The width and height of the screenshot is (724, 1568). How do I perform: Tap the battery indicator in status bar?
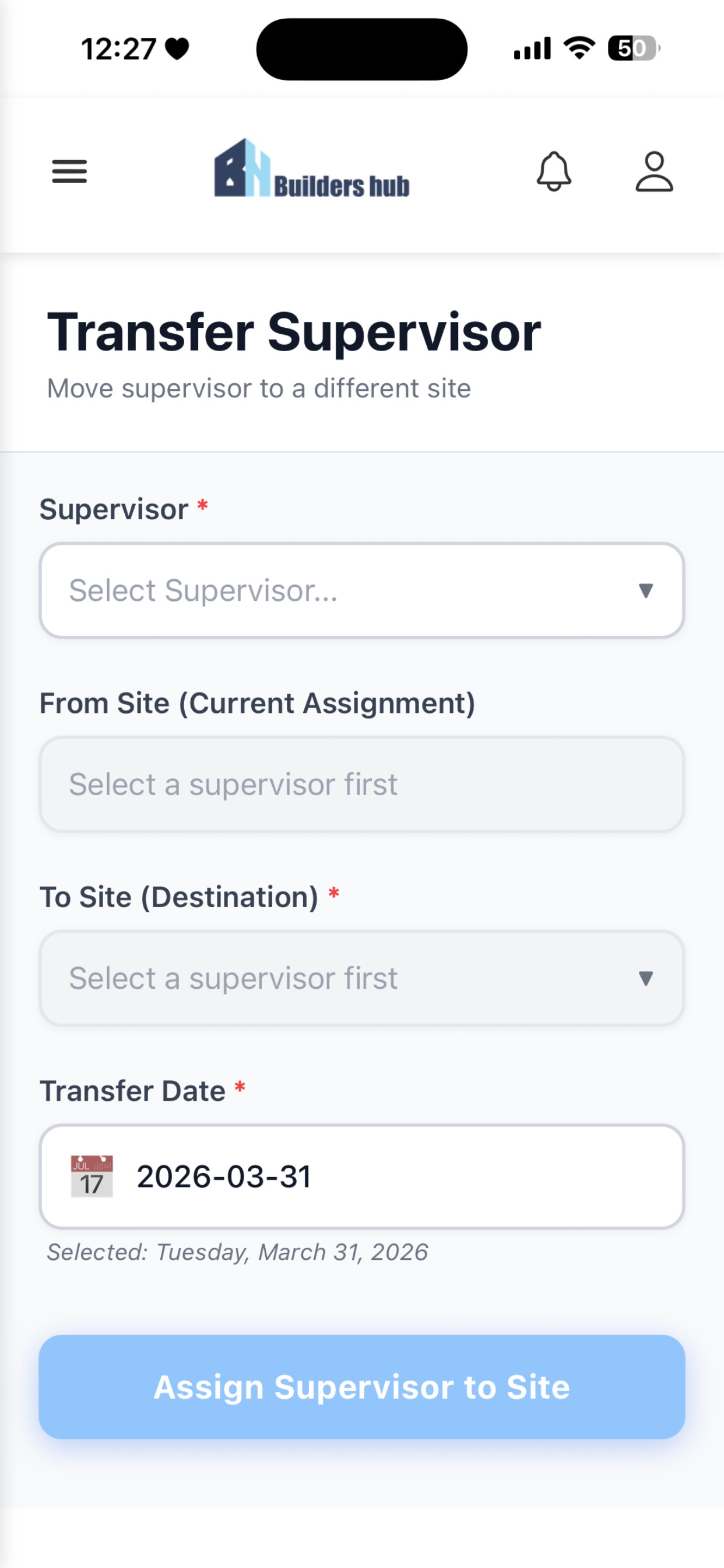coord(634,48)
